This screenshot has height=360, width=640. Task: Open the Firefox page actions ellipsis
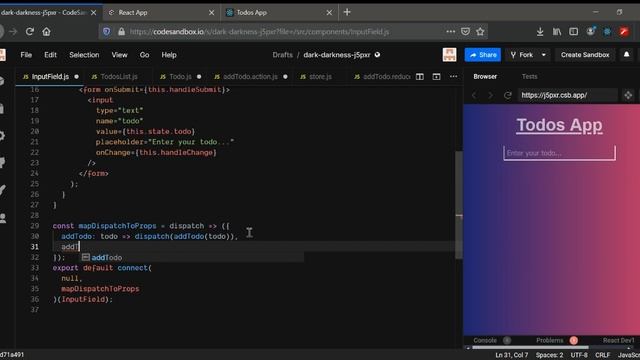[x=451, y=31]
